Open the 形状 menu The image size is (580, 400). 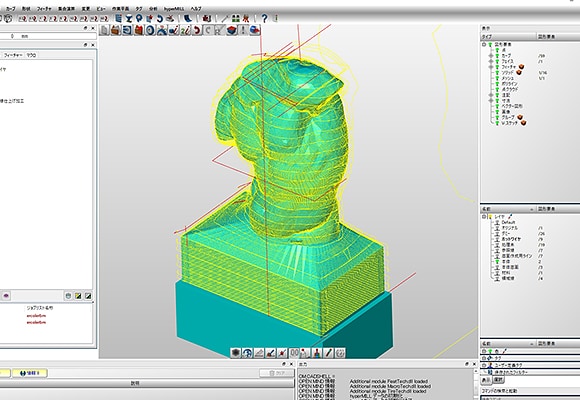pos(26,8)
